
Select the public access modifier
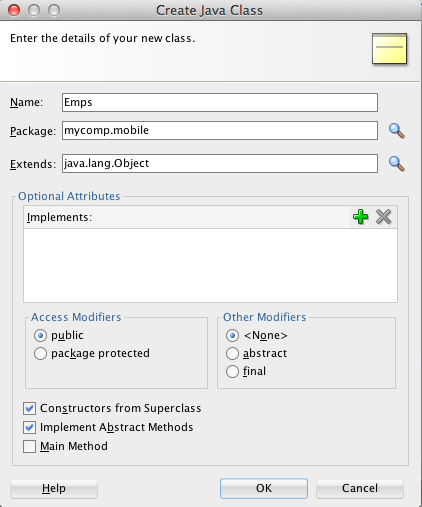(x=40, y=335)
